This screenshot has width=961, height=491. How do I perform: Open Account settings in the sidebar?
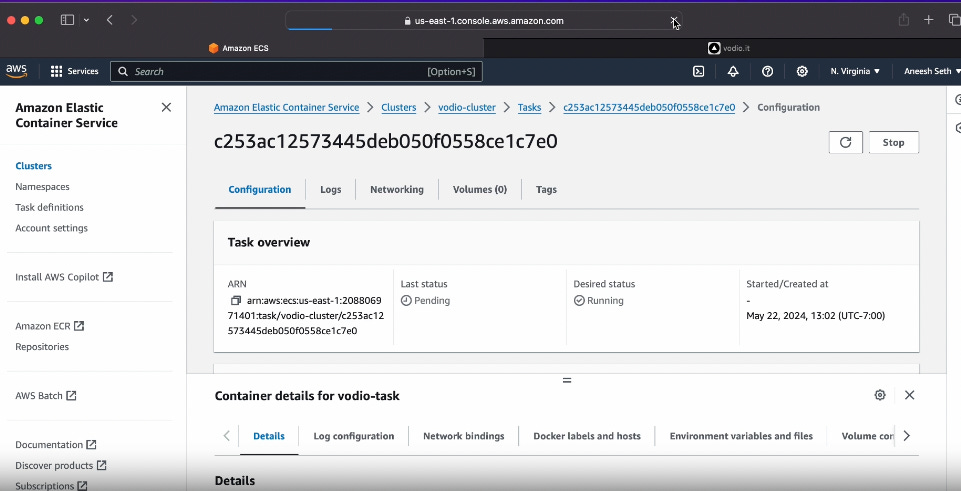pos(51,228)
